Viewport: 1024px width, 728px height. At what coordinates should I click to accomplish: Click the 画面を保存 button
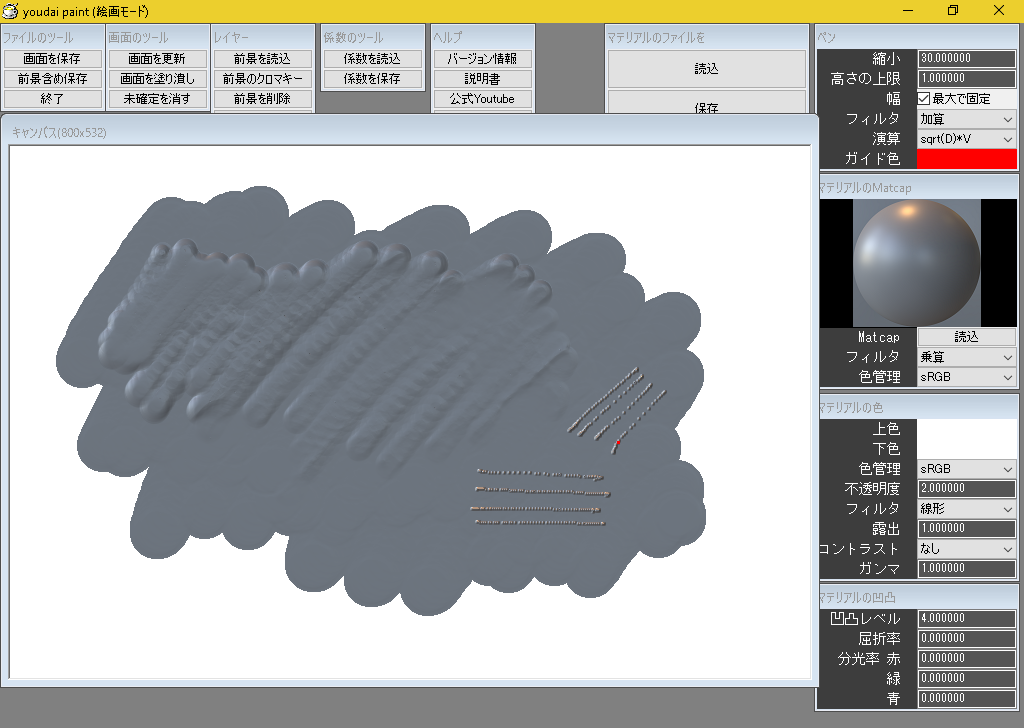point(53,58)
